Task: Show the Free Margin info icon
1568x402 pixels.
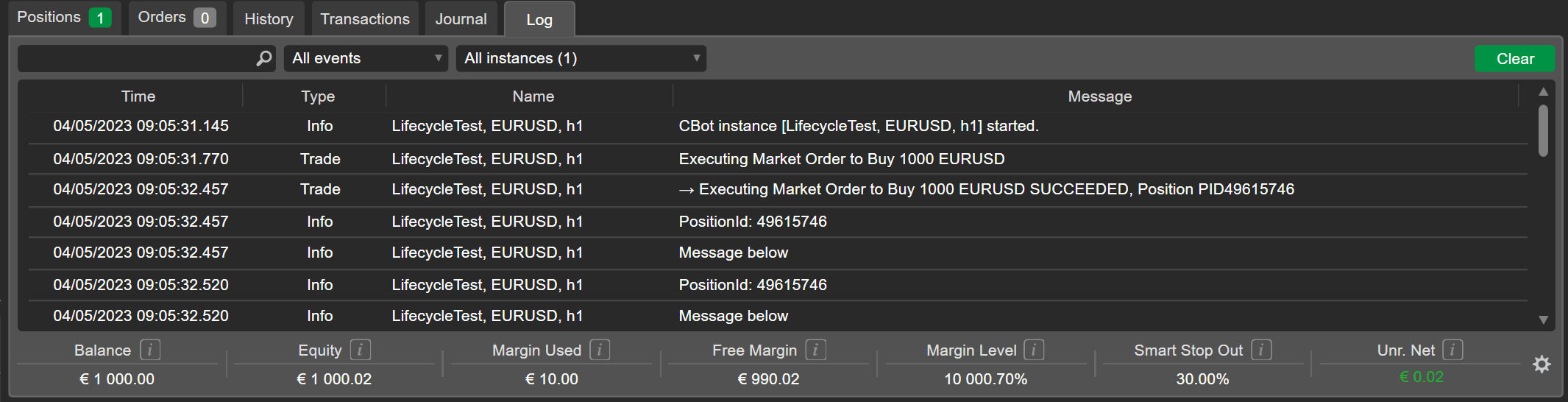Action: [815, 350]
